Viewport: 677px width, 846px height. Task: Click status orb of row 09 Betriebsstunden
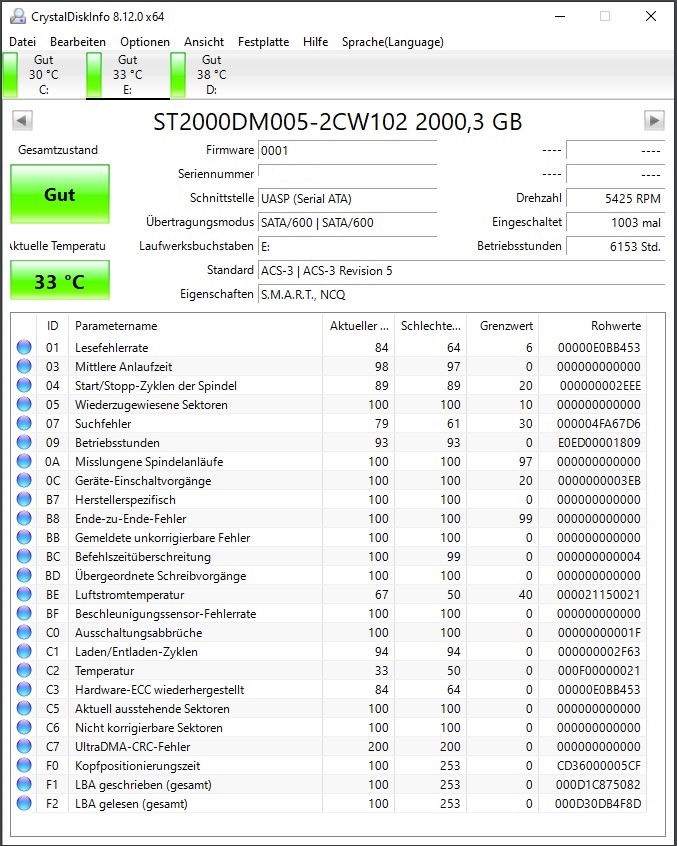tap(24, 442)
